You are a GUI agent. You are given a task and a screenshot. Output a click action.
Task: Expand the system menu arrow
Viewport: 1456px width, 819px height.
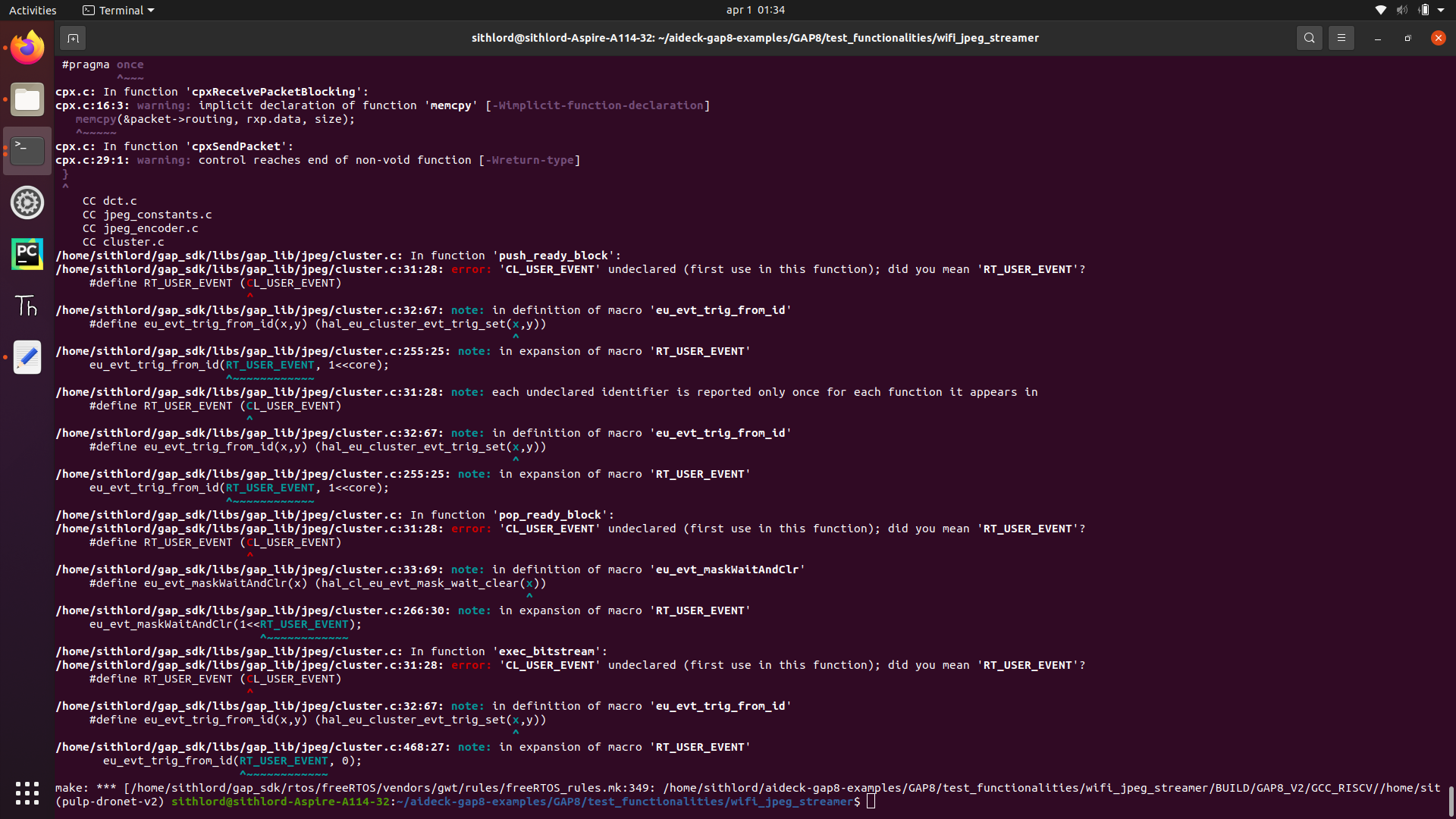1441,10
